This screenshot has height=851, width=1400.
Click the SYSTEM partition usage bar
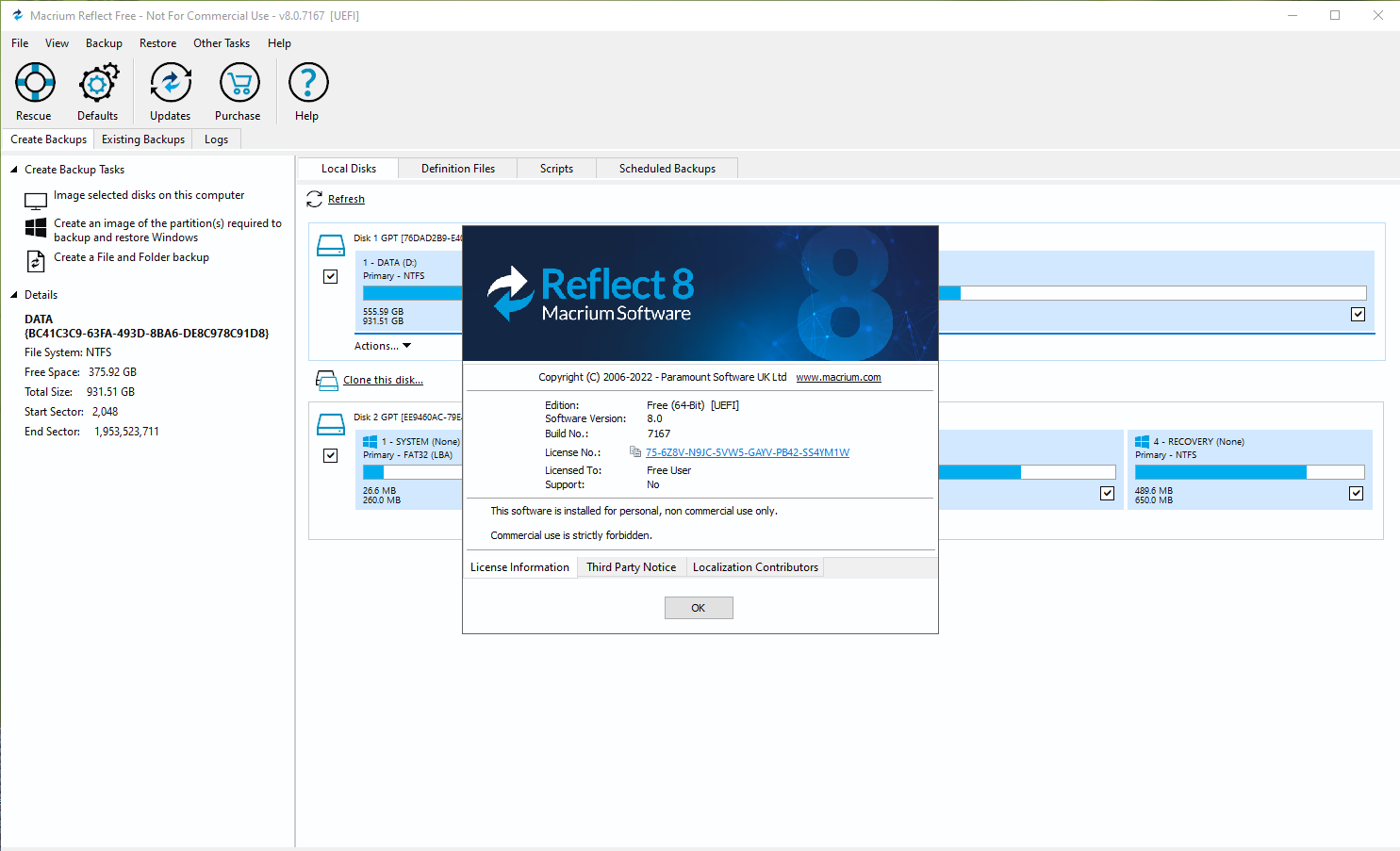click(412, 472)
